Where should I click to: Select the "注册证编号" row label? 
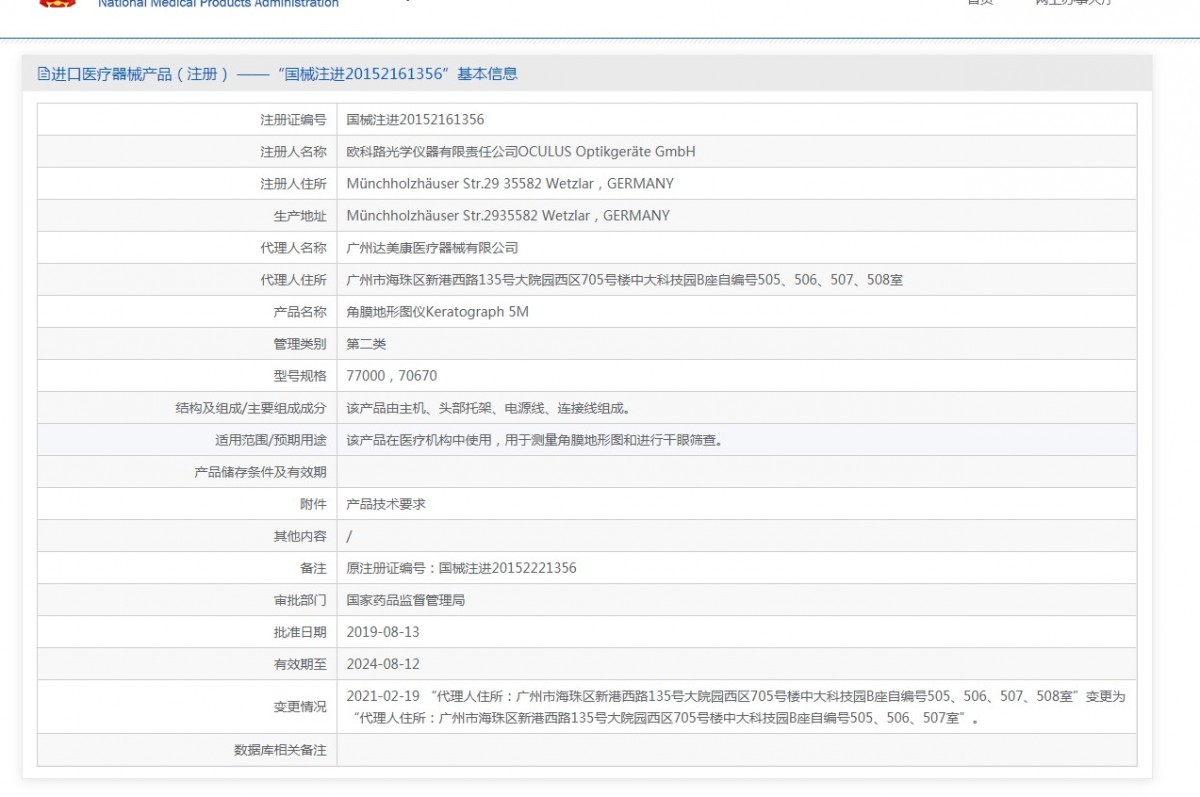tap(293, 120)
